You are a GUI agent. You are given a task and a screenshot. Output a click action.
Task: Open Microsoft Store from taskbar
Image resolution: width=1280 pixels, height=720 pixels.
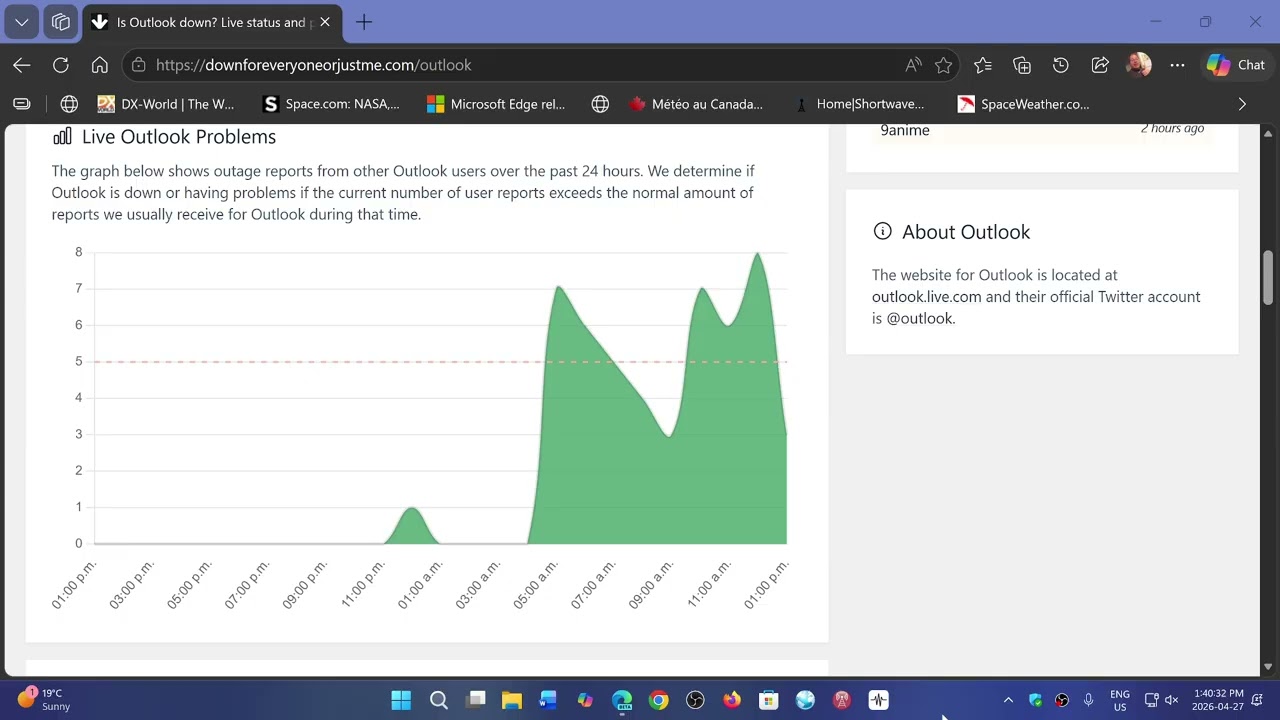click(768, 700)
